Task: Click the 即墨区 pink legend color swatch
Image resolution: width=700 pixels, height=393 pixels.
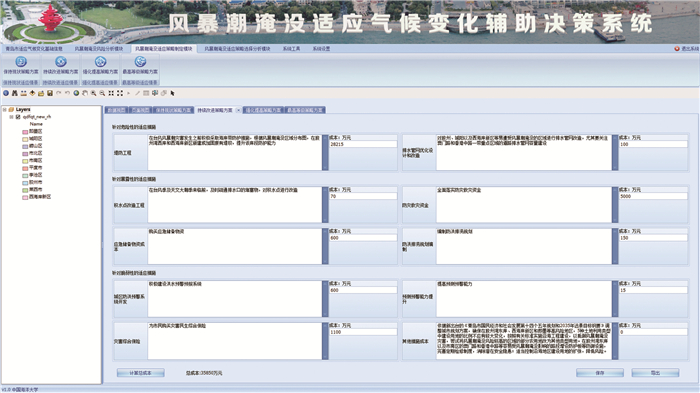Action: 25,132
